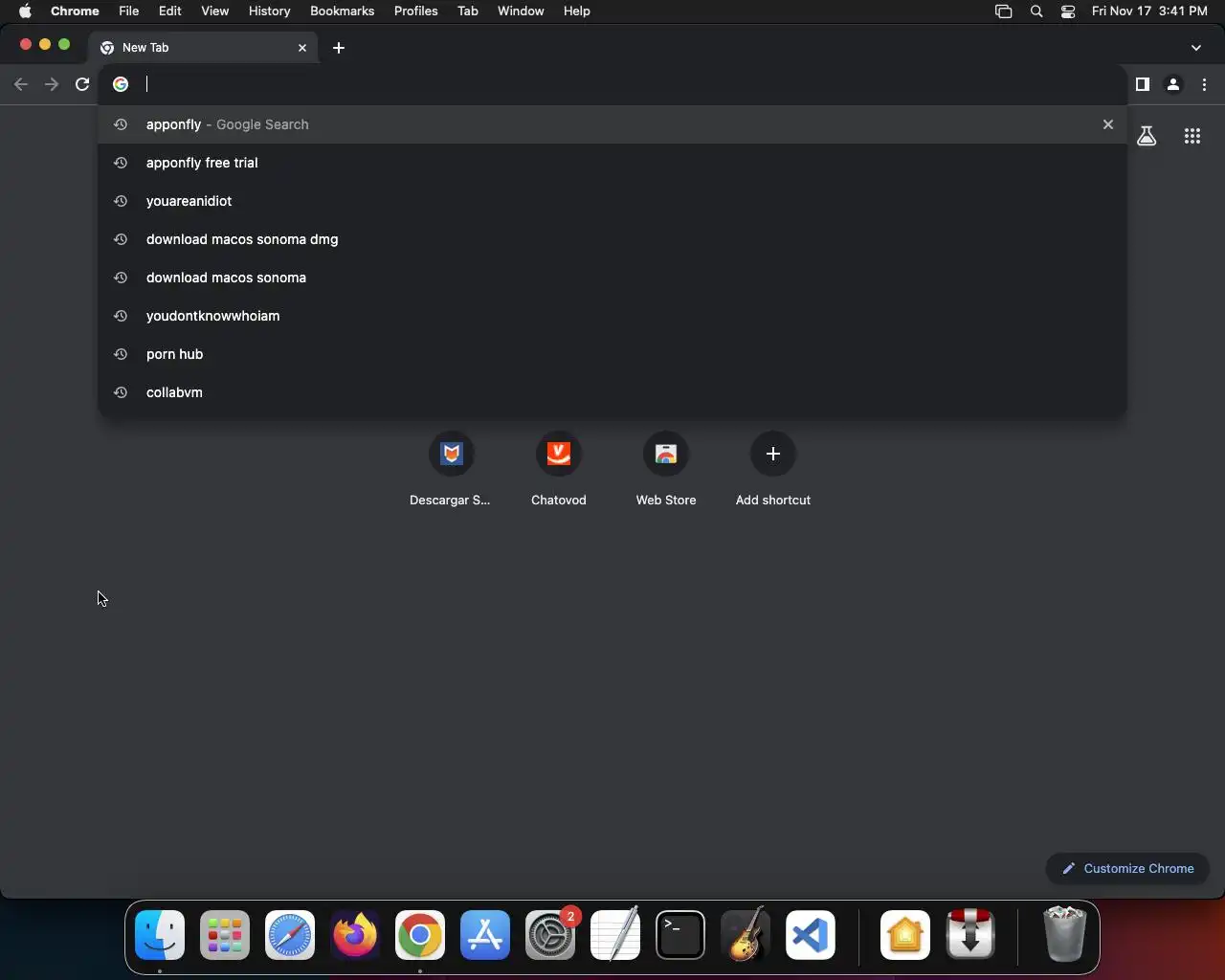Click the Google icon in address bar
This screenshot has height=980, width=1225.
[x=121, y=84]
